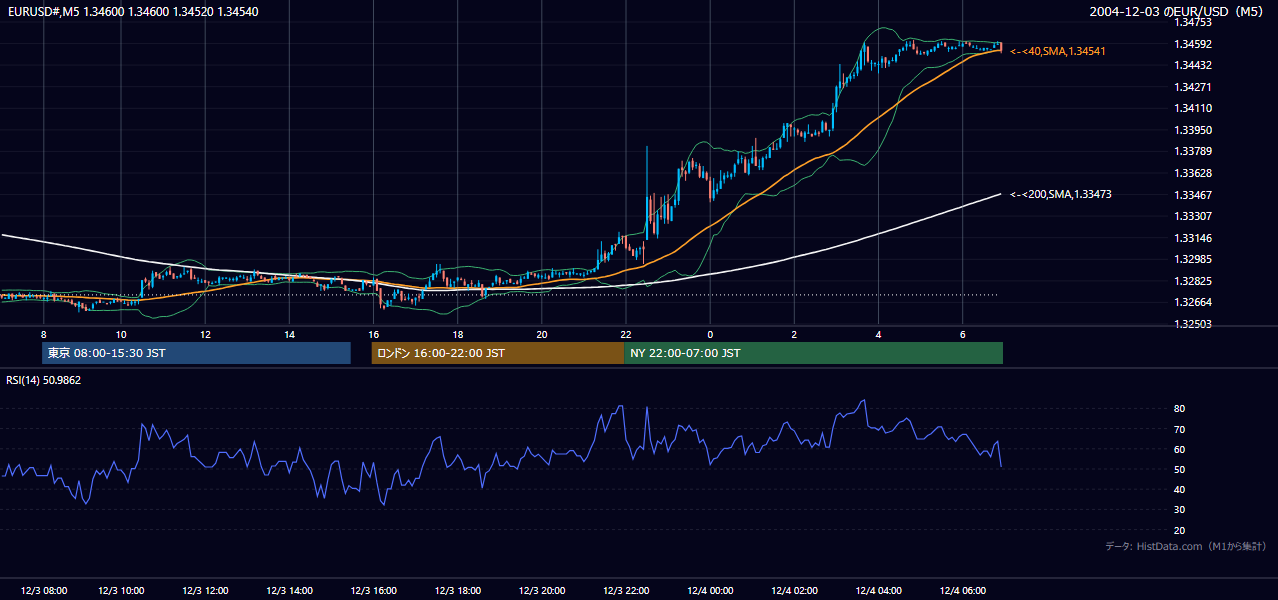Click hour label 2 under price chart
1278x600 pixels.
(x=794, y=334)
